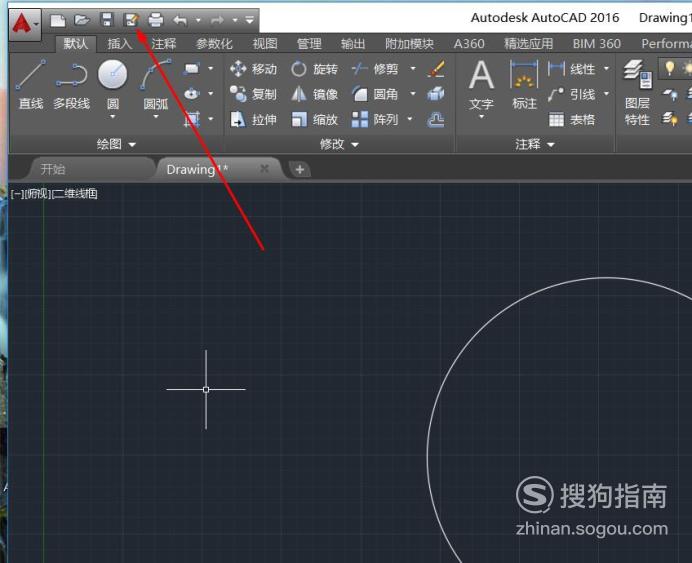Click the explode tool icon
This screenshot has height=563, width=692.
pos(436,94)
